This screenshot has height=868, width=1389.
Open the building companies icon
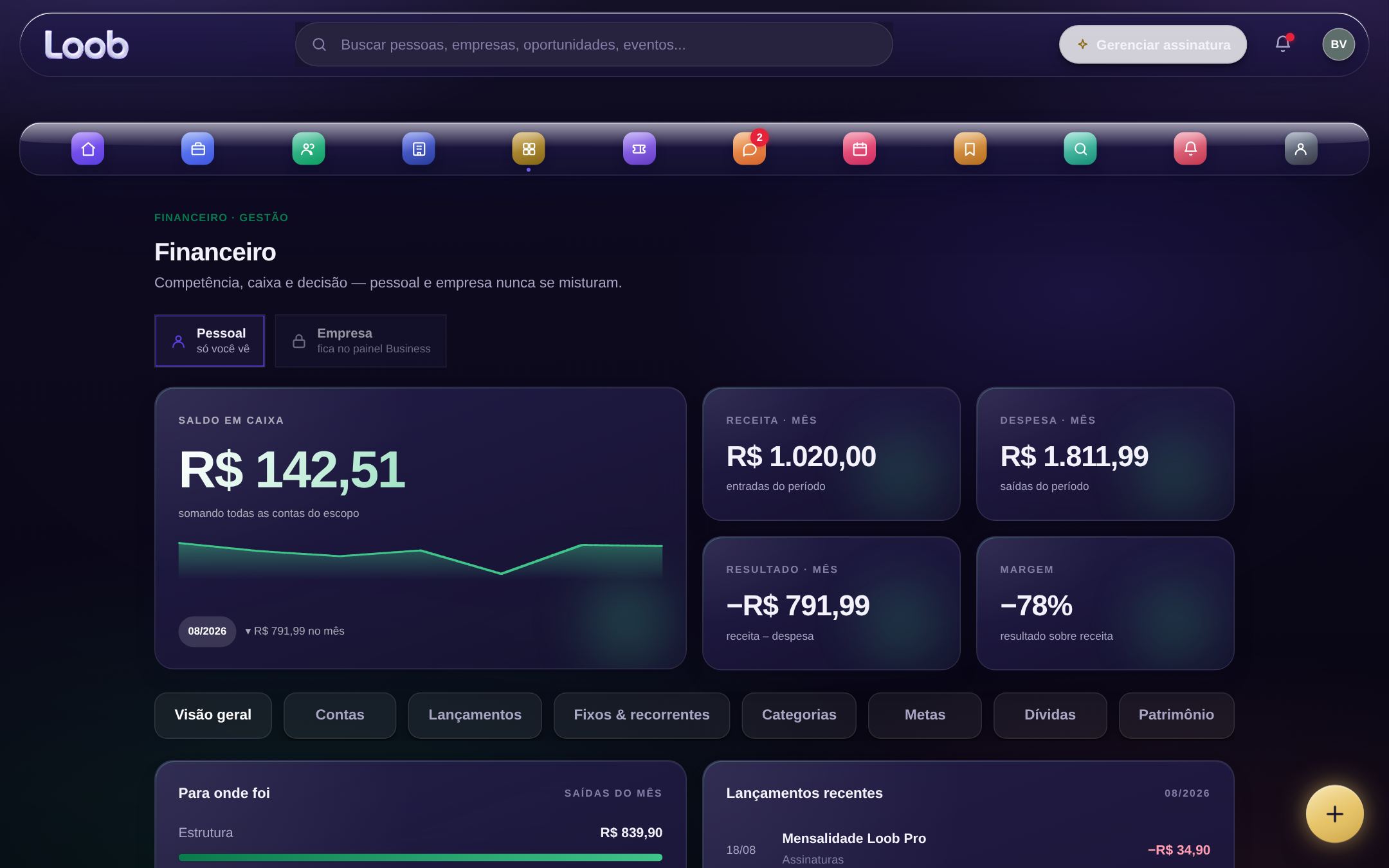click(419, 149)
